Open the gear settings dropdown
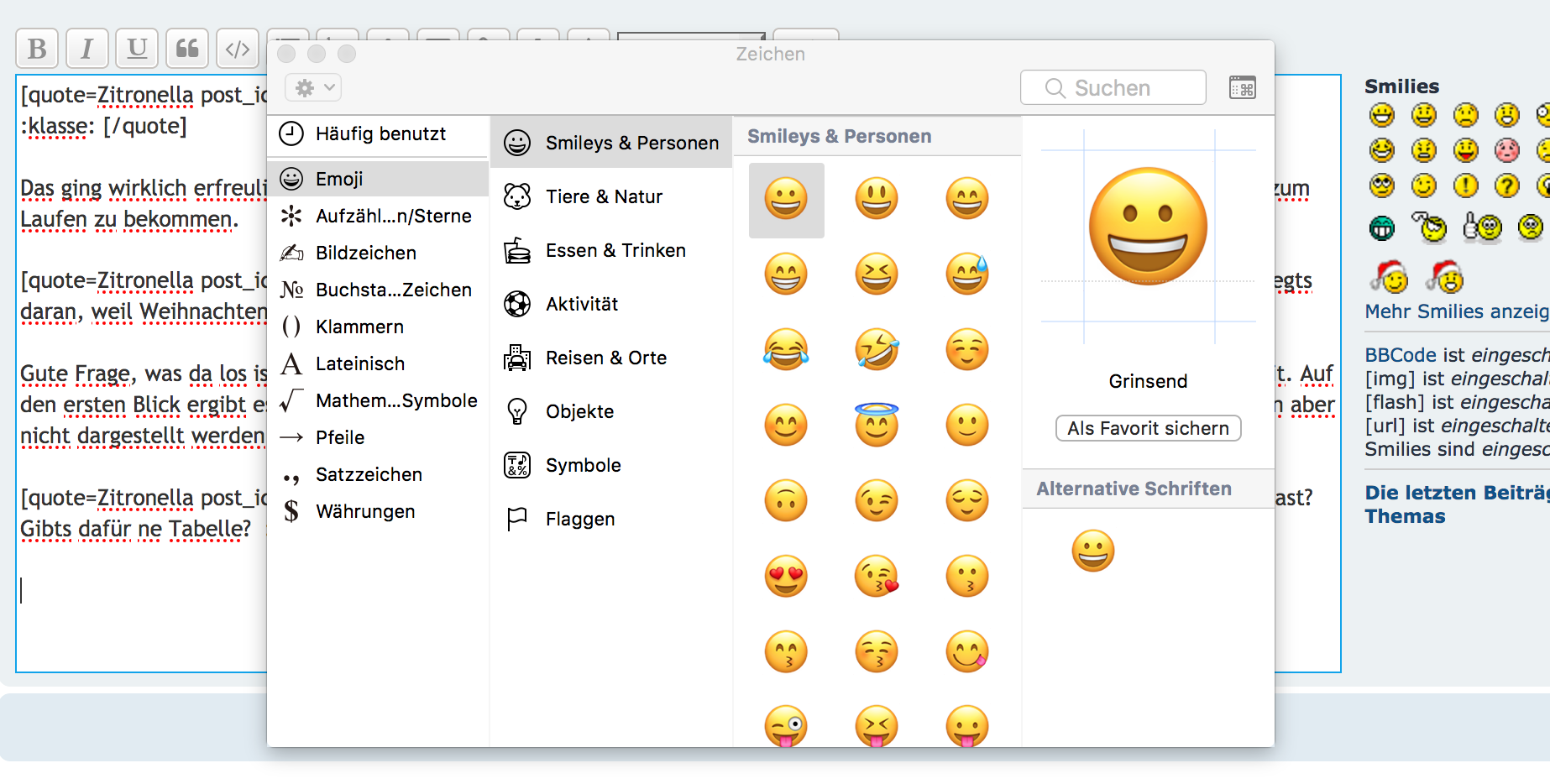 click(313, 87)
